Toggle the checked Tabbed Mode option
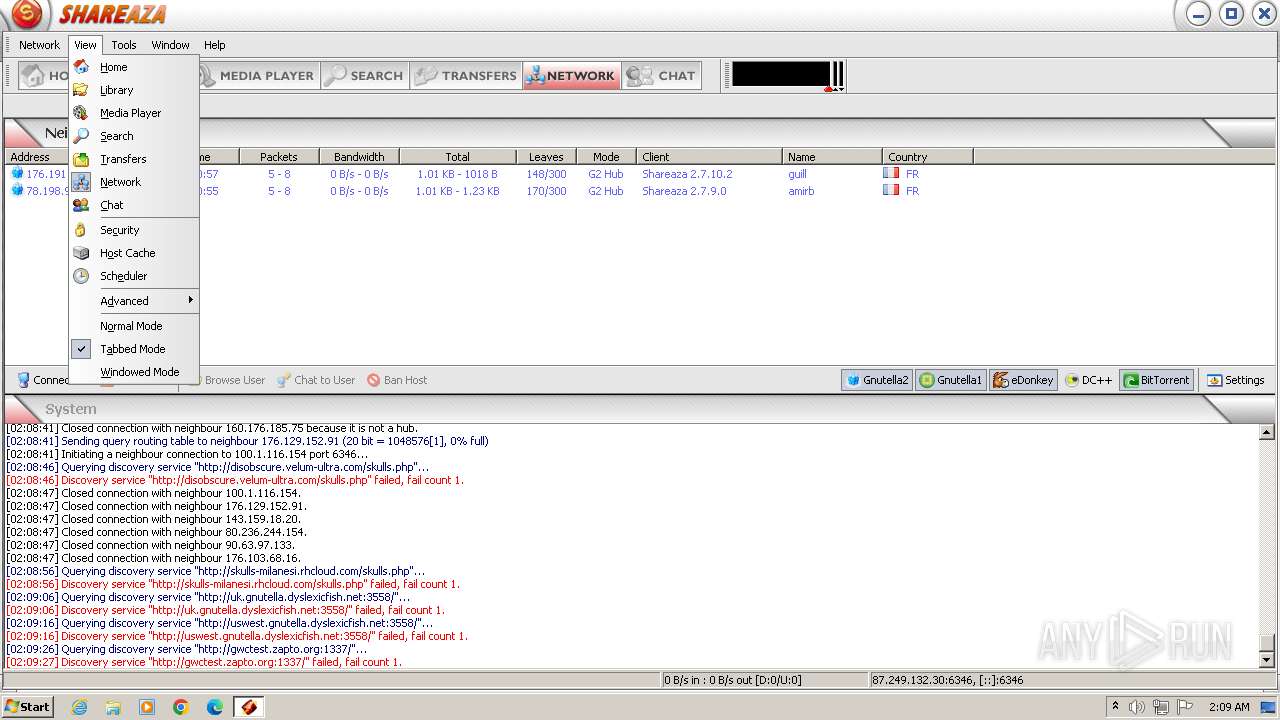This screenshot has width=1280, height=720. point(134,349)
